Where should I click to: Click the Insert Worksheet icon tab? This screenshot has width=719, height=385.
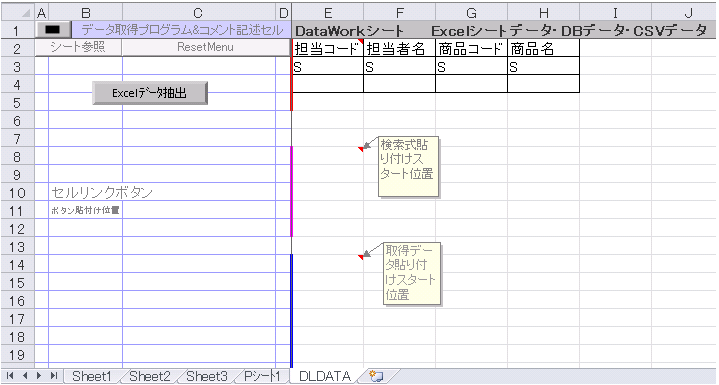coord(376,377)
